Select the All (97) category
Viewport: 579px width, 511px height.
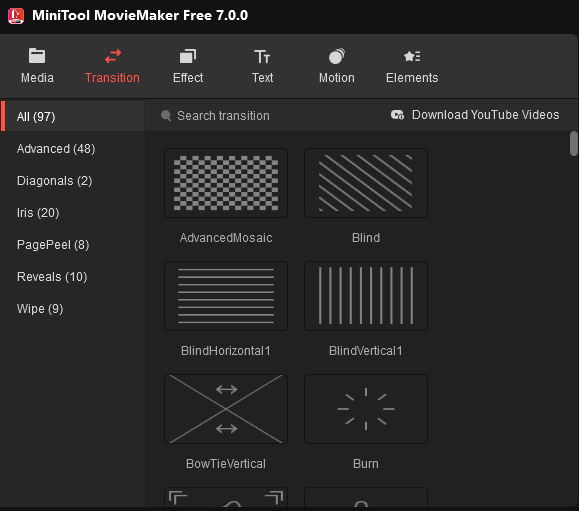click(72, 116)
